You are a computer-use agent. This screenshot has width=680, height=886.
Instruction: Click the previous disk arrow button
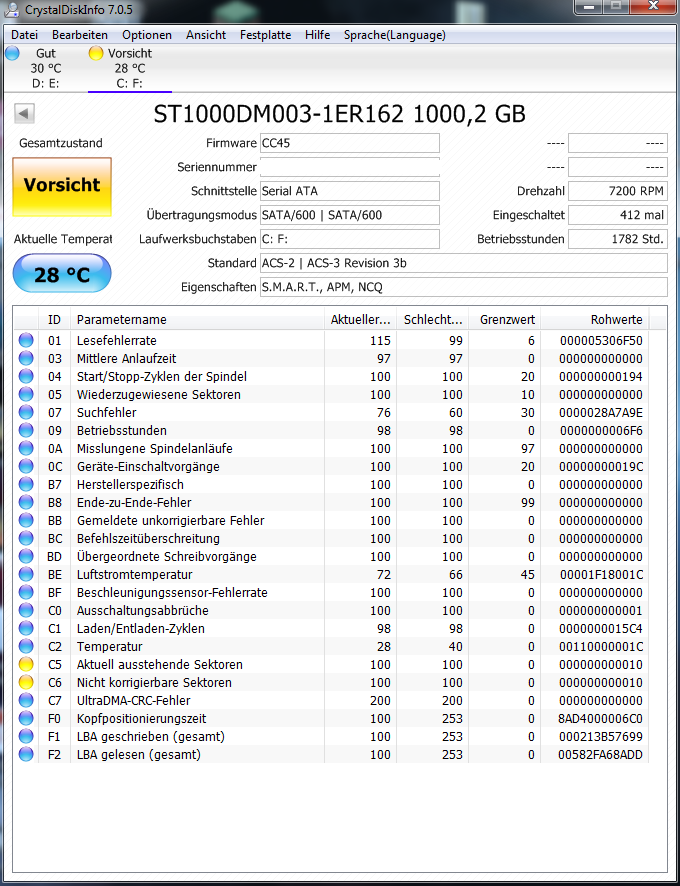tap(24, 113)
